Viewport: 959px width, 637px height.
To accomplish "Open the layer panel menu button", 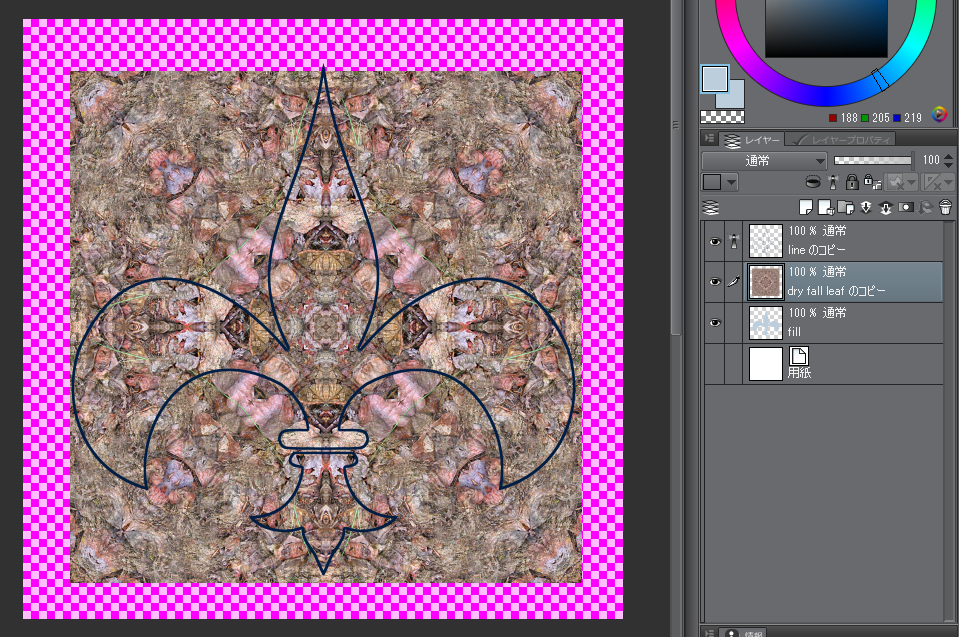I will [710, 140].
